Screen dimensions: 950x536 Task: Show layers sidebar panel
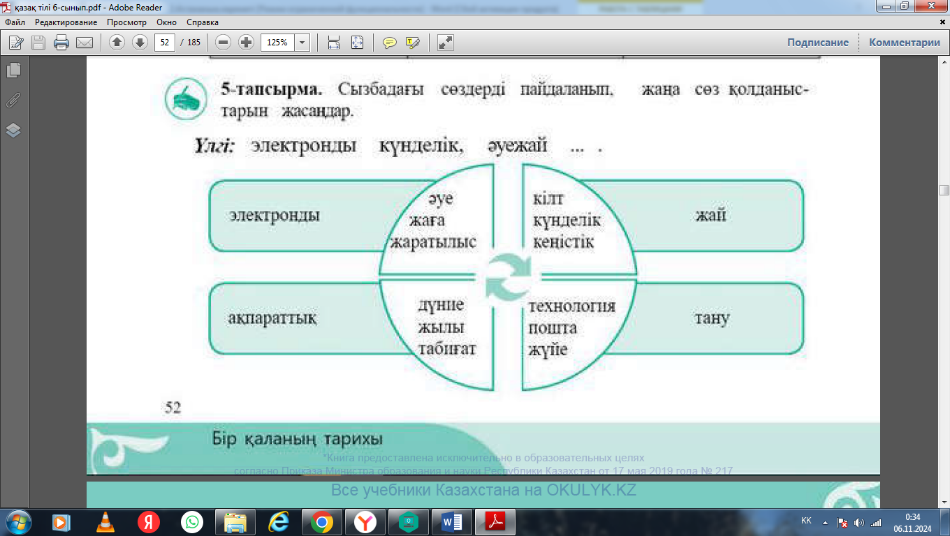pyautogui.click(x=13, y=130)
